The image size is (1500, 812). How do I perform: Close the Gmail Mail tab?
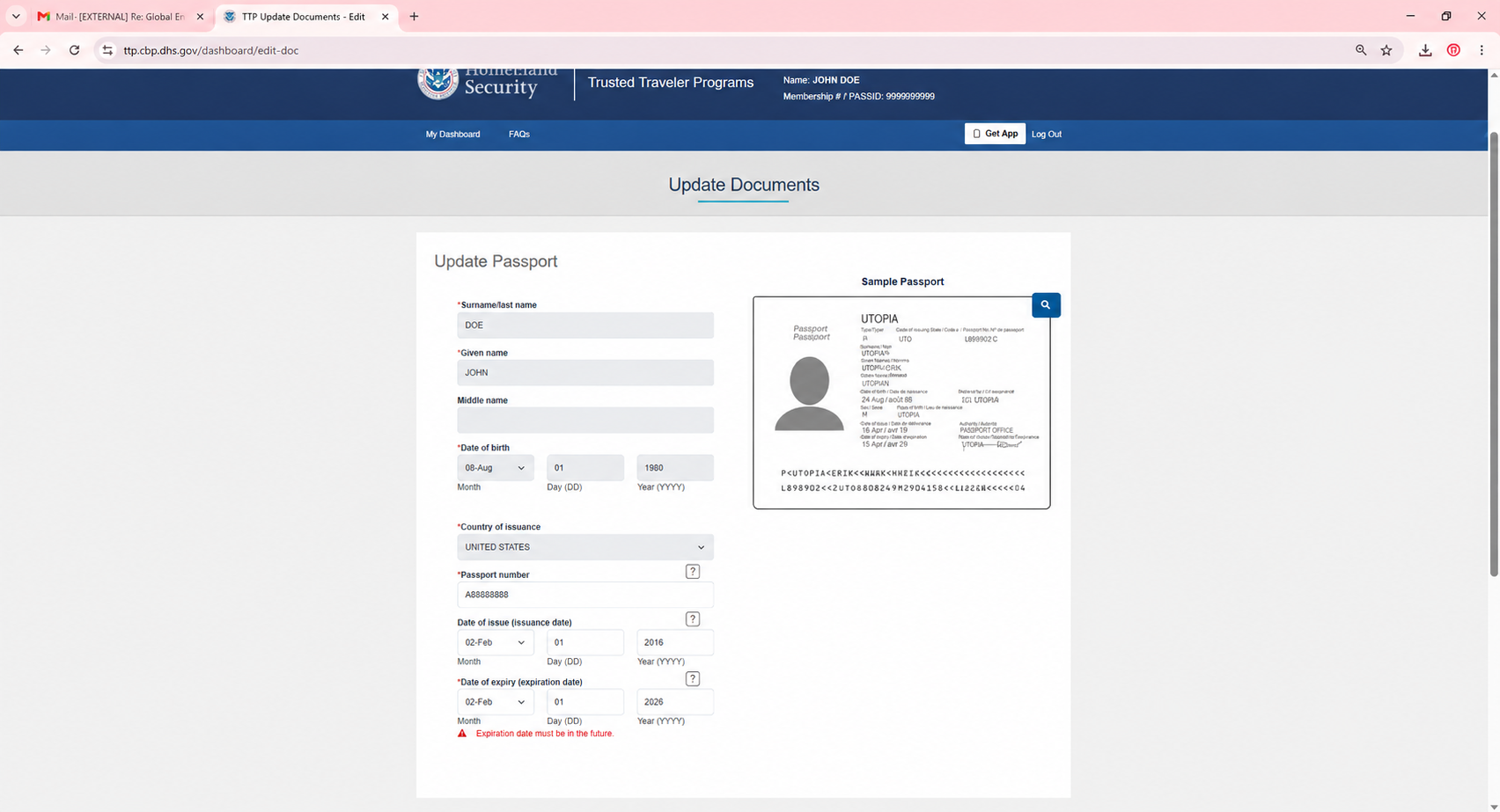tap(200, 17)
